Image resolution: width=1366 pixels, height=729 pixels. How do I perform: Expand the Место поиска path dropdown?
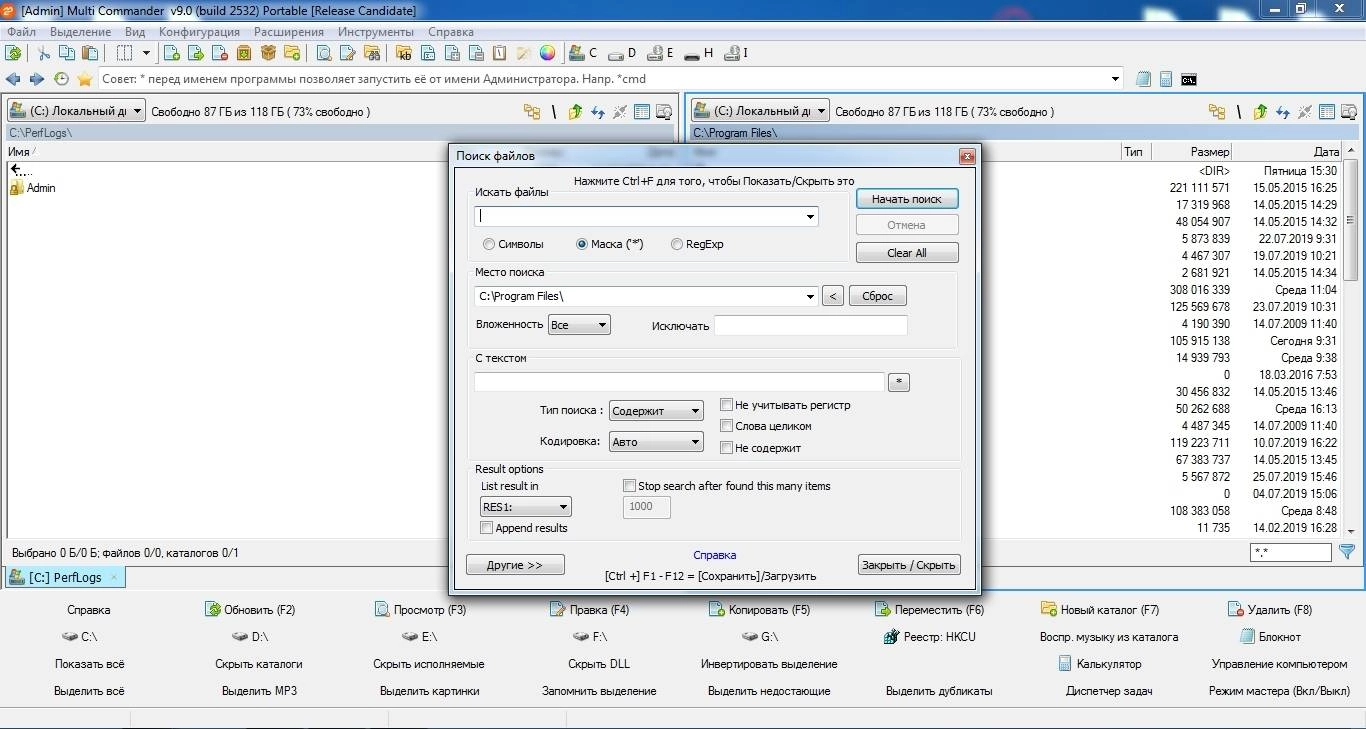pos(810,296)
